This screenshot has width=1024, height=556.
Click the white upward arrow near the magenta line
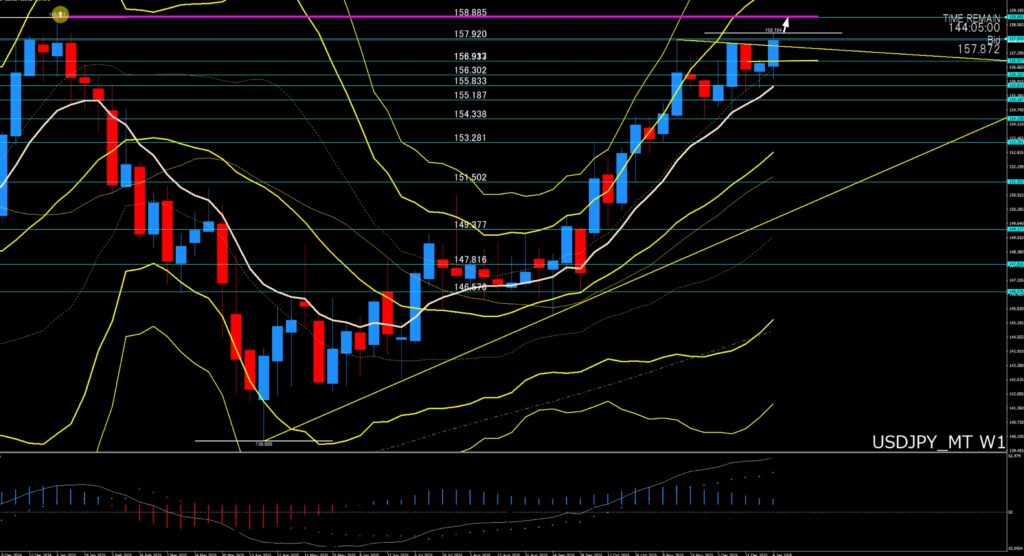786,24
